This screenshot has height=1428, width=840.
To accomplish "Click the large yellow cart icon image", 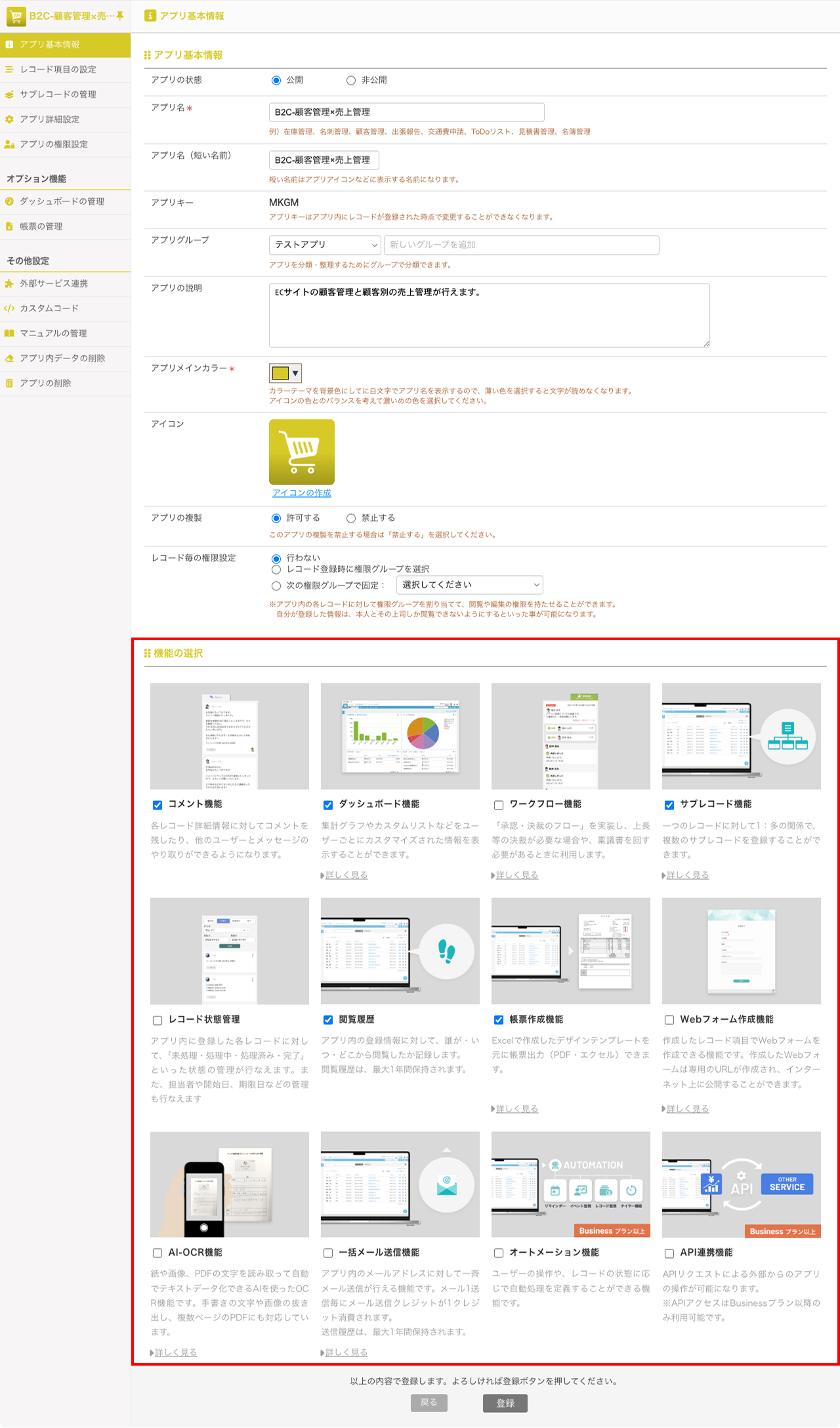I will click(301, 452).
